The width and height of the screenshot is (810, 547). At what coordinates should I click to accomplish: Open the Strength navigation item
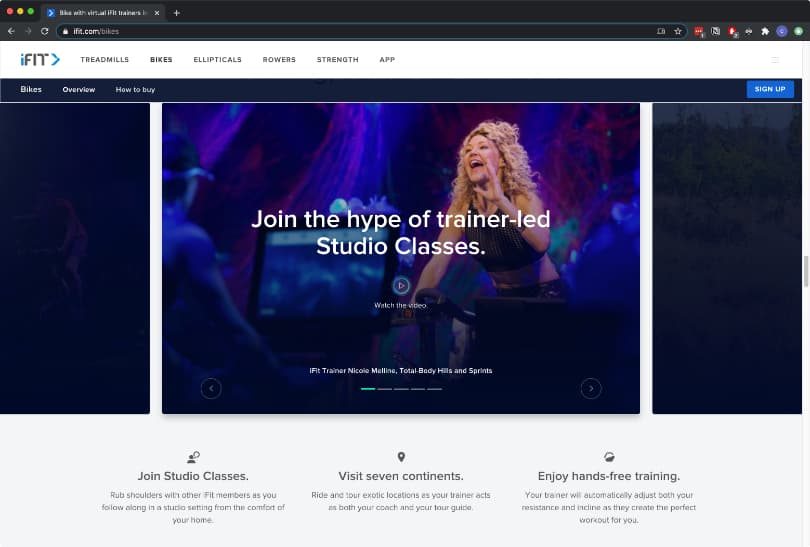[x=337, y=60]
